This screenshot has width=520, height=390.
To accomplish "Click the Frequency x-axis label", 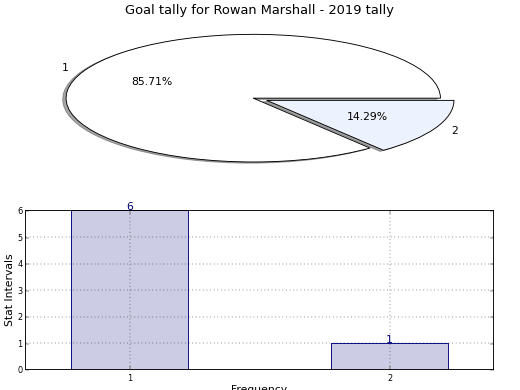I will (259, 387).
